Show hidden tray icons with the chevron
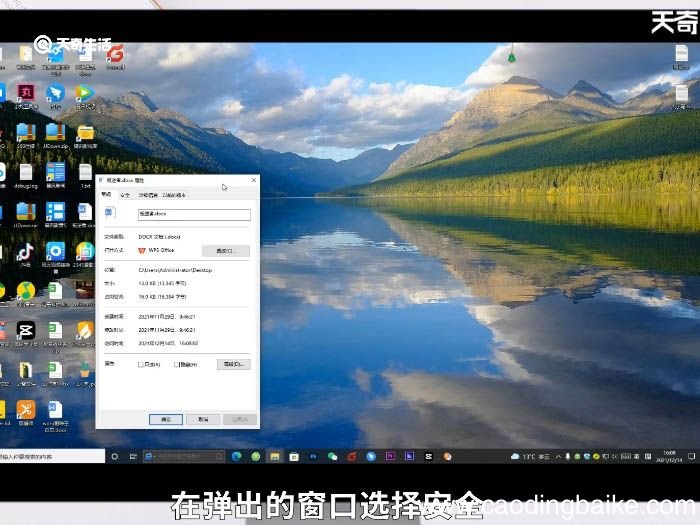This screenshot has width=700, height=525. click(558, 456)
